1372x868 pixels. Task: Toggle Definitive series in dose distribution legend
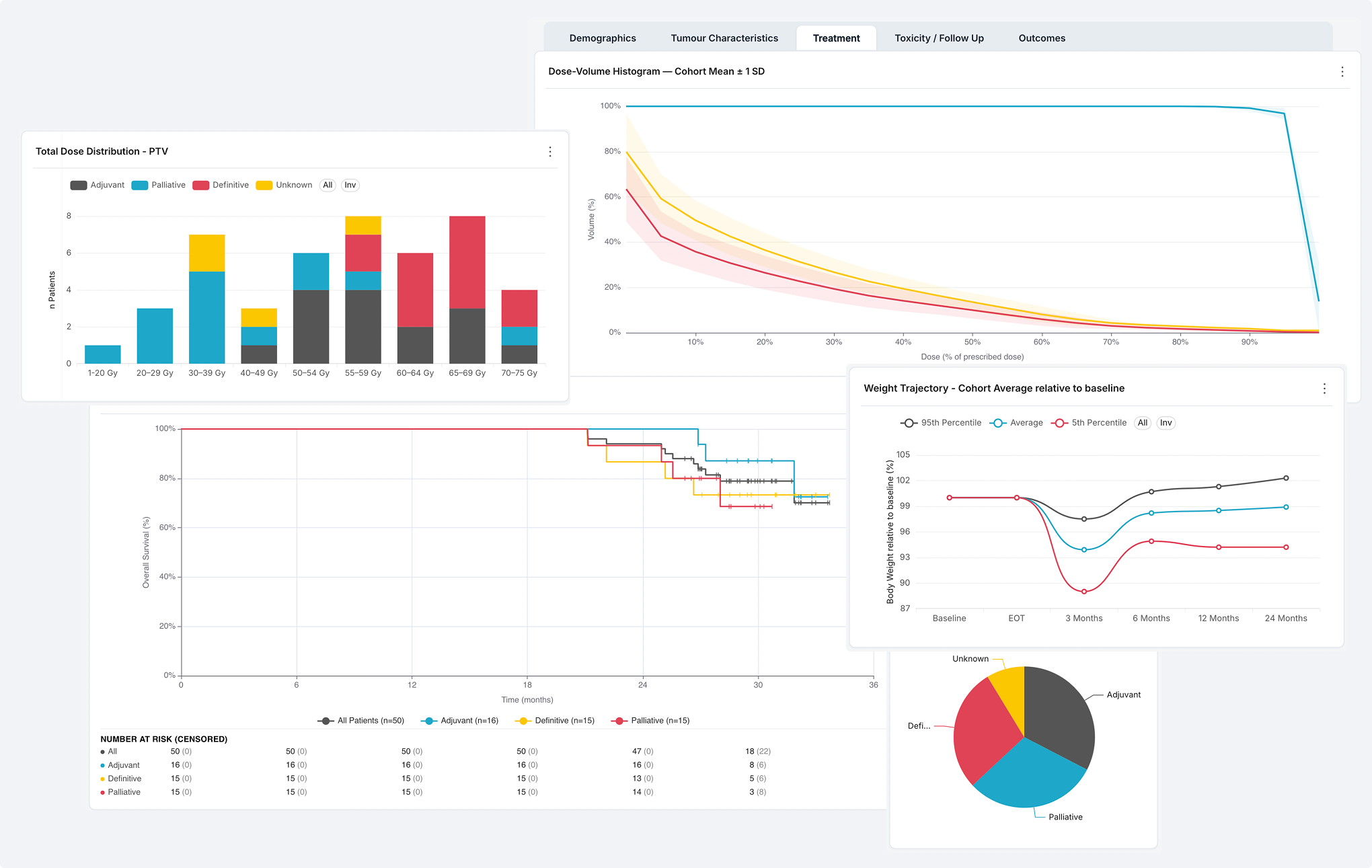[221, 185]
